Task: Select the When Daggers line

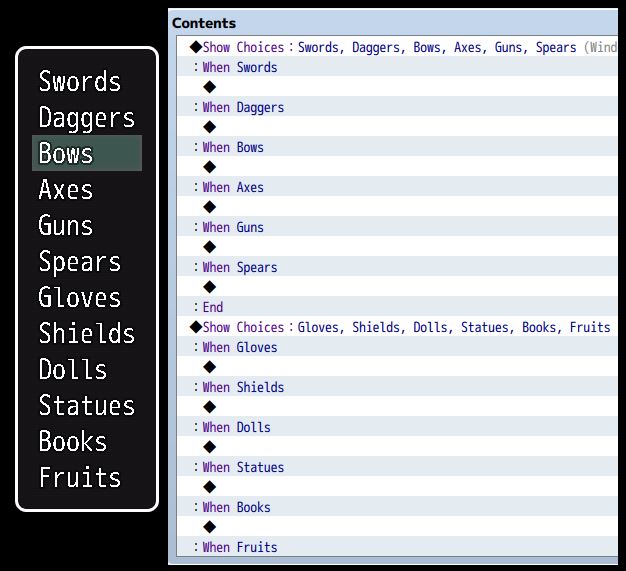Action: point(397,107)
